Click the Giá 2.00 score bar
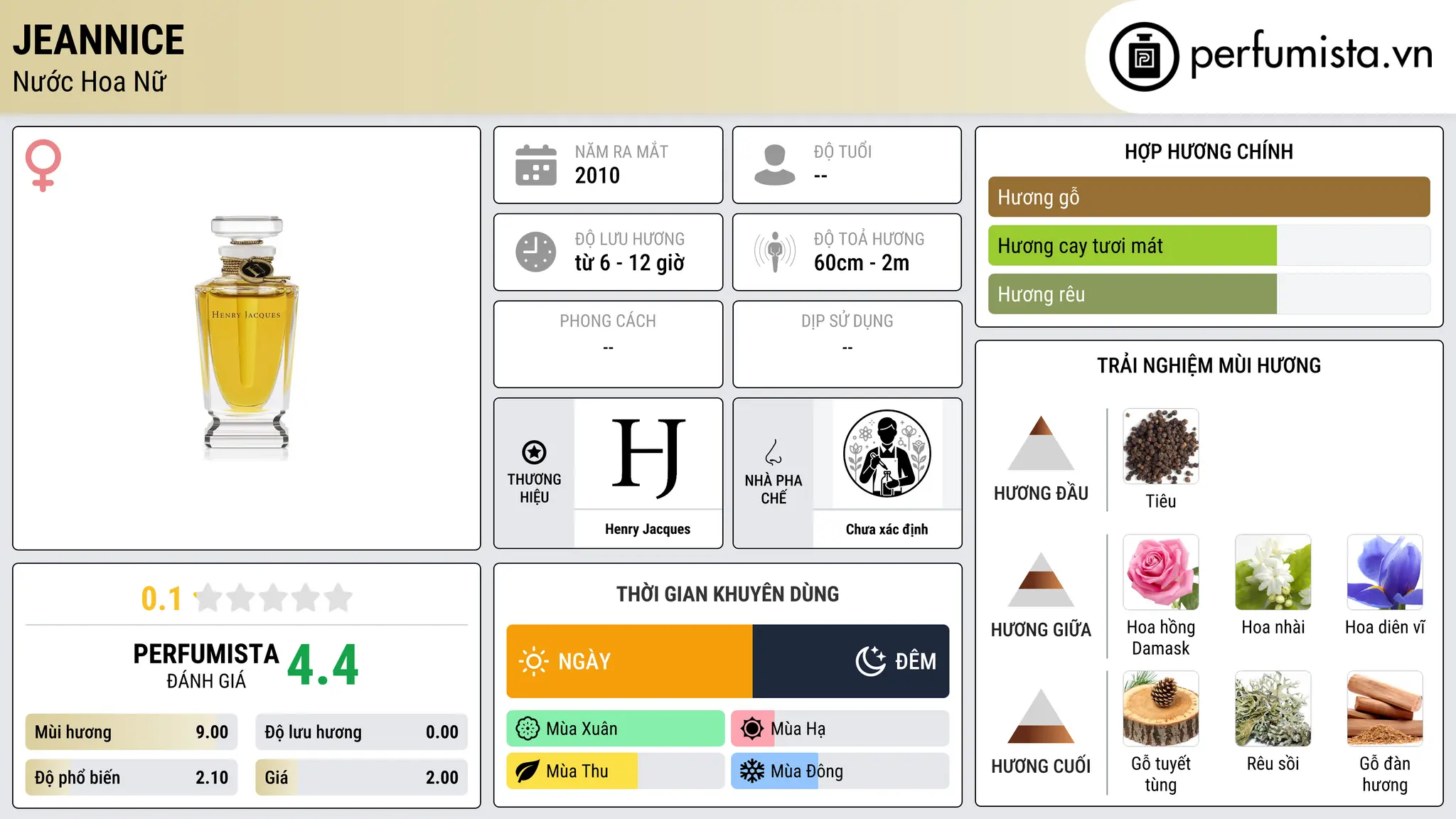Screen dimensions: 1456x819 pyautogui.click(x=362, y=778)
